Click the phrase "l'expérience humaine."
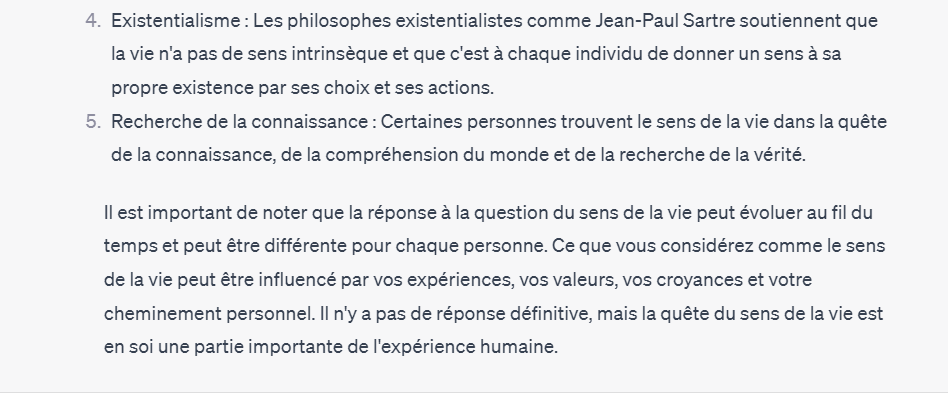 [x=466, y=348]
